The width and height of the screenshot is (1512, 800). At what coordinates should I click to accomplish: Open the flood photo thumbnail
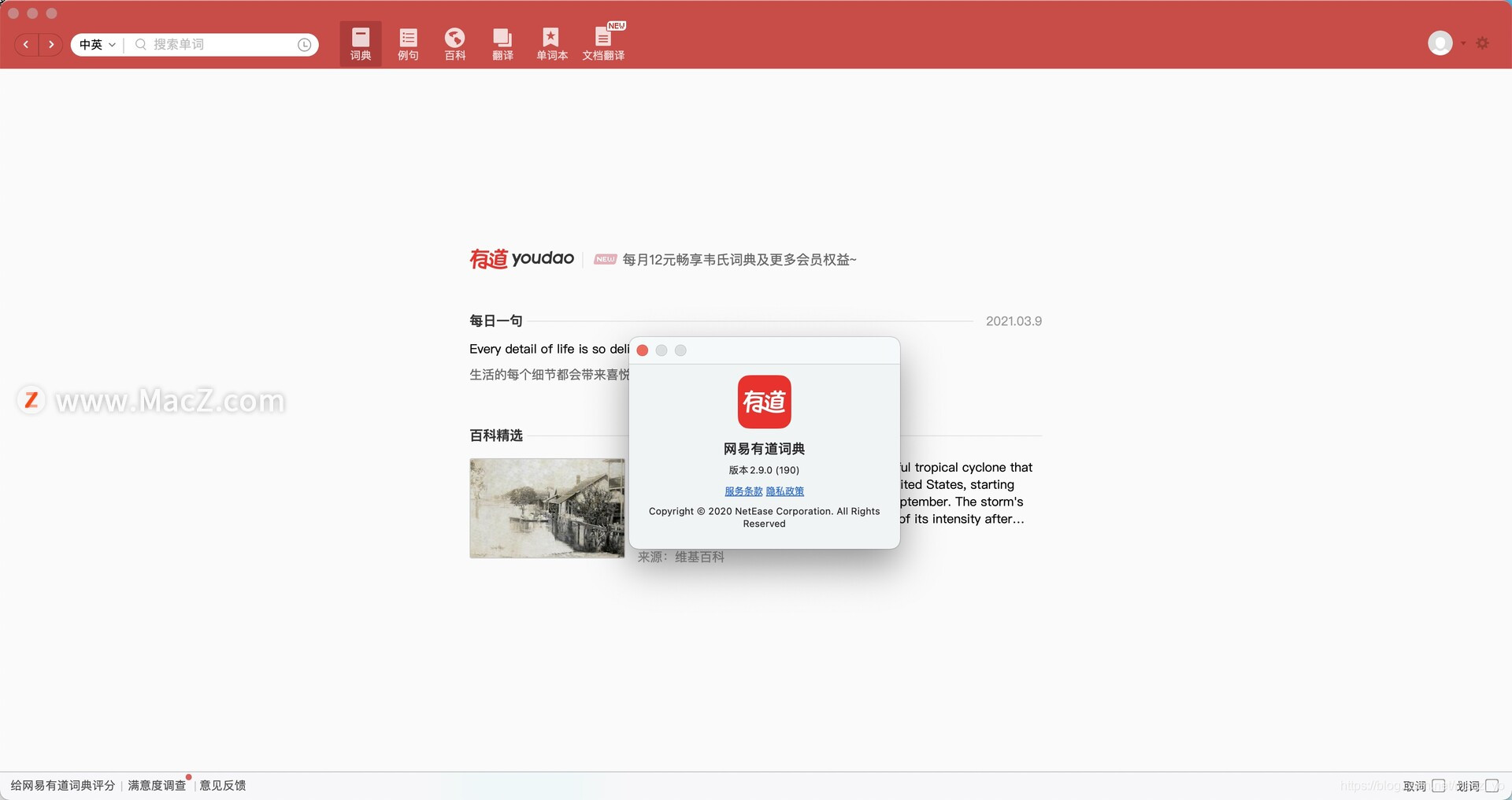pyautogui.click(x=547, y=508)
